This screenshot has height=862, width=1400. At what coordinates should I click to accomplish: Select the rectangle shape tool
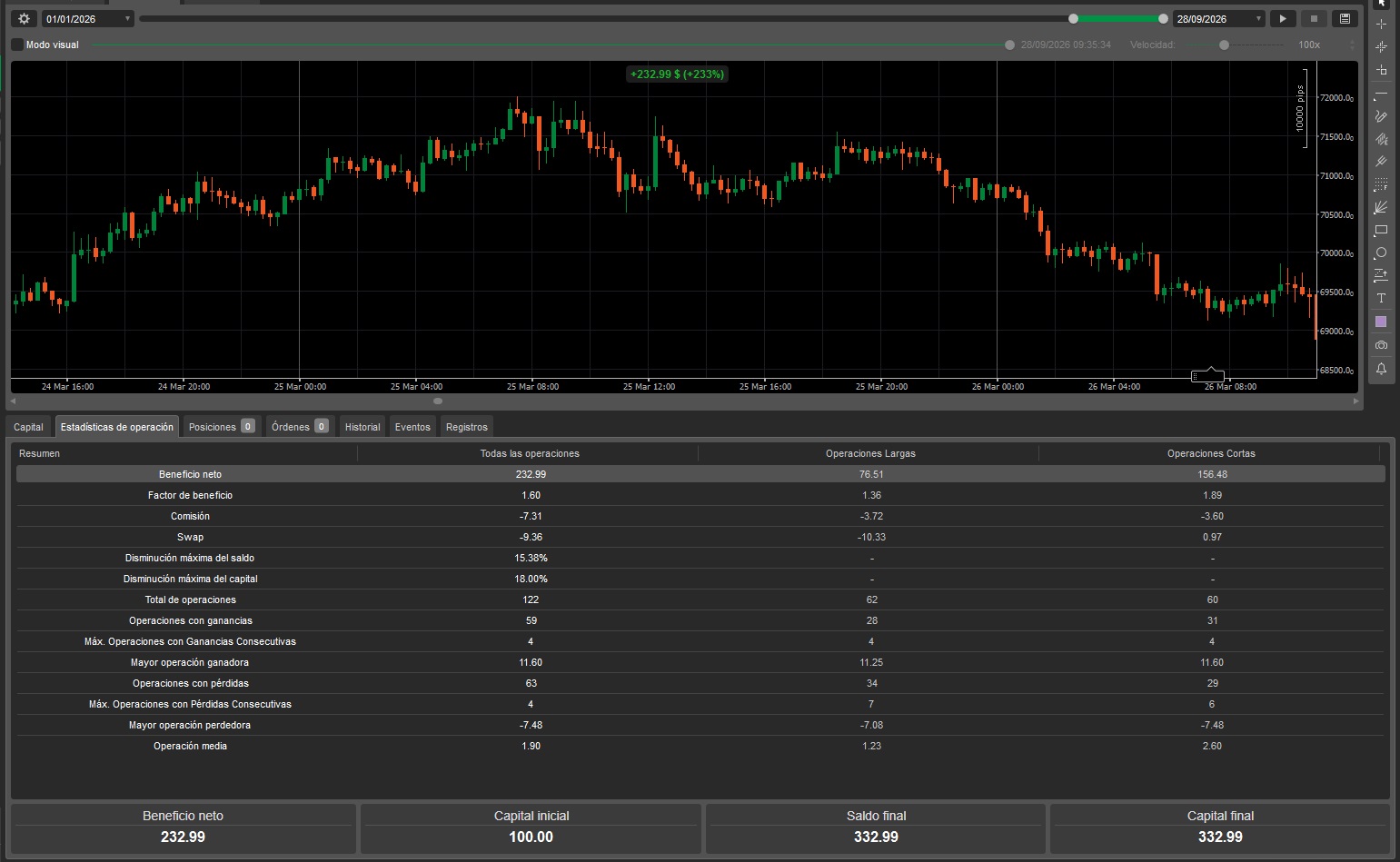(x=1381, y=230)
